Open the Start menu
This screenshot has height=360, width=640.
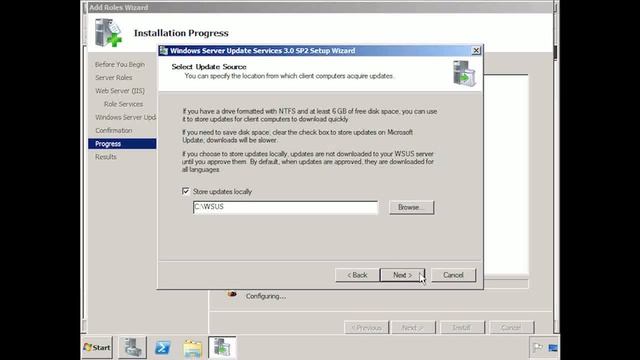(97, 347)
